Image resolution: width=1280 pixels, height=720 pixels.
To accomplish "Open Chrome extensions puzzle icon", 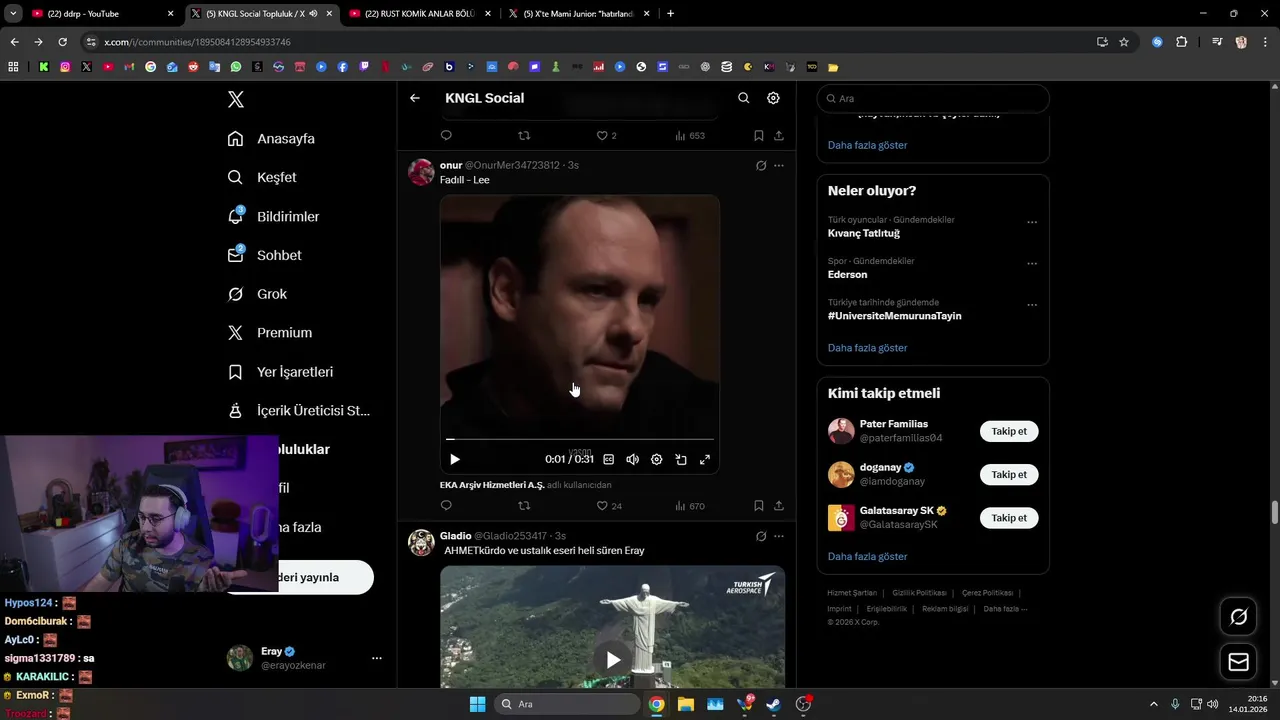I will coord(1181,42).
